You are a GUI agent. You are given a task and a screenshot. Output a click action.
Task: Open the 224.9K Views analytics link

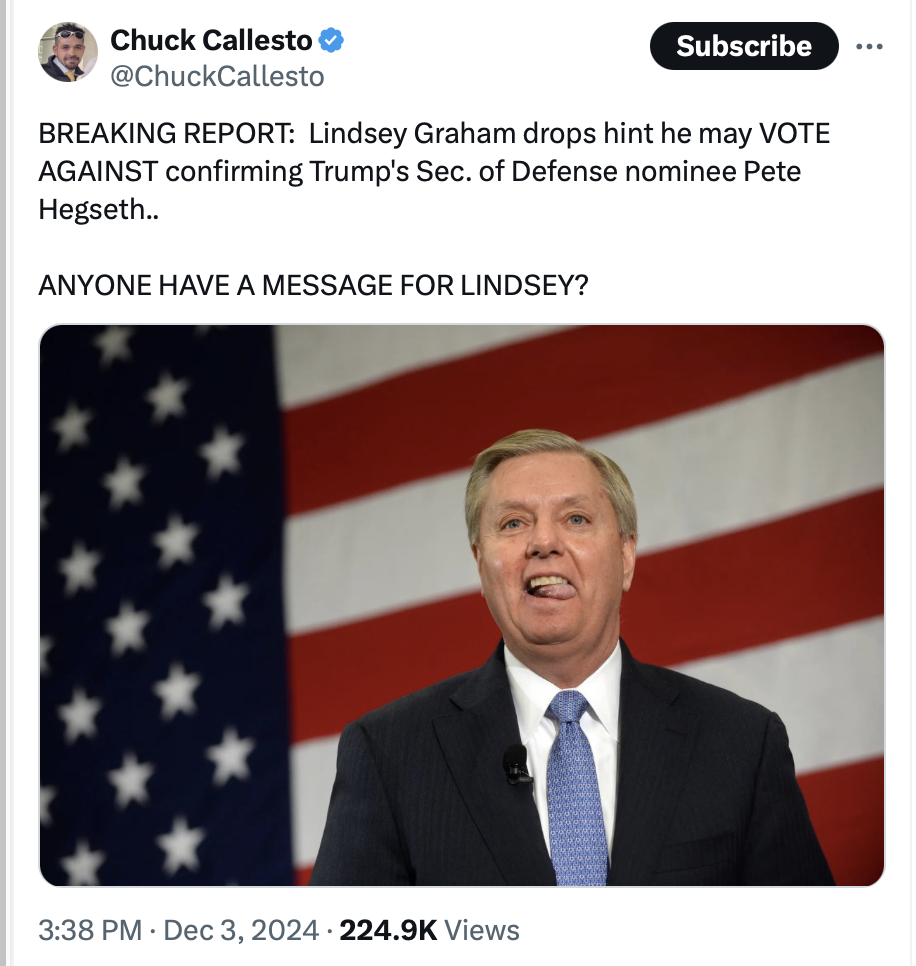[x=390, y=929]
